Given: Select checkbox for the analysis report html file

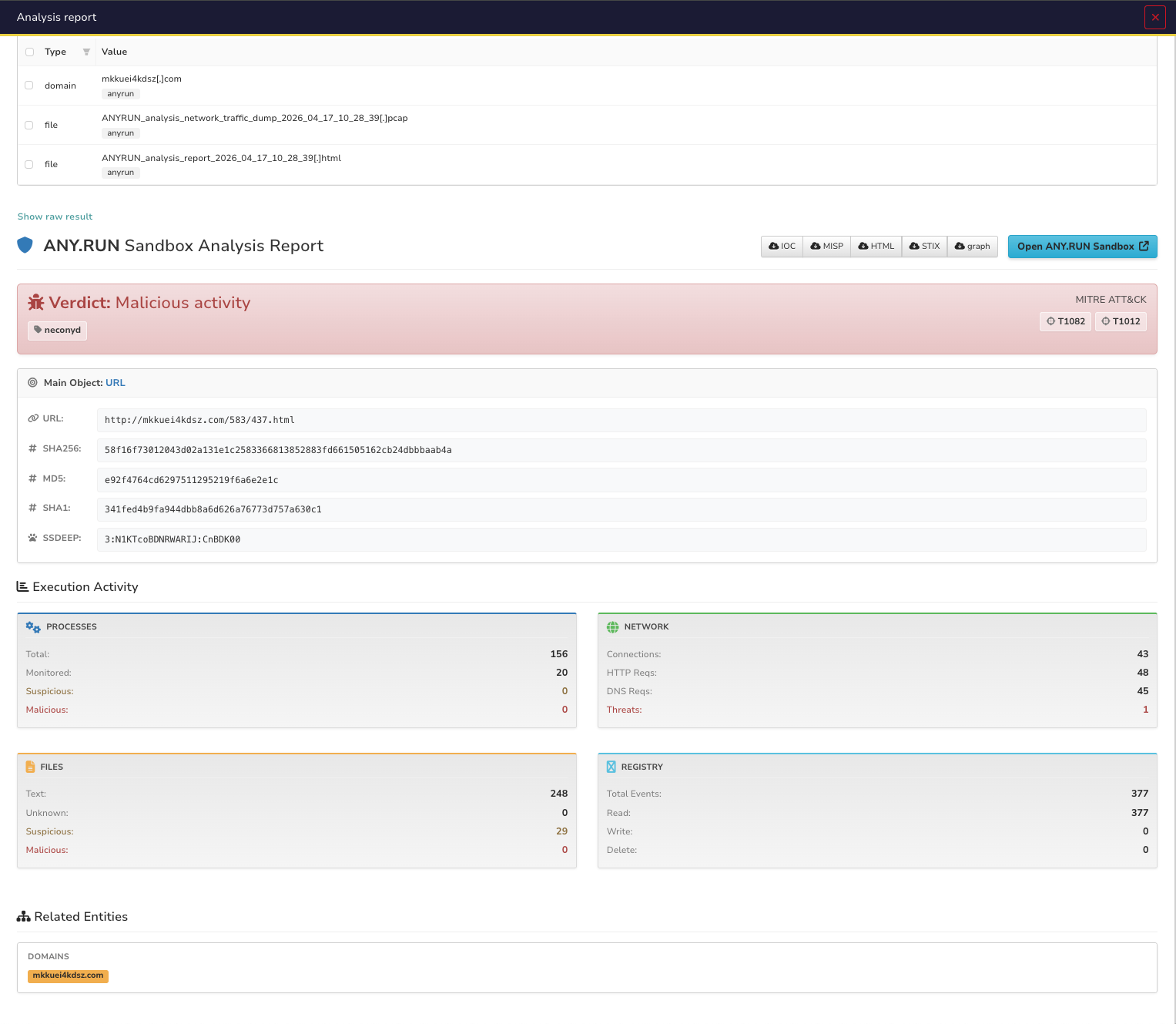Looking at the screenshot, I should tap(29, 164).
